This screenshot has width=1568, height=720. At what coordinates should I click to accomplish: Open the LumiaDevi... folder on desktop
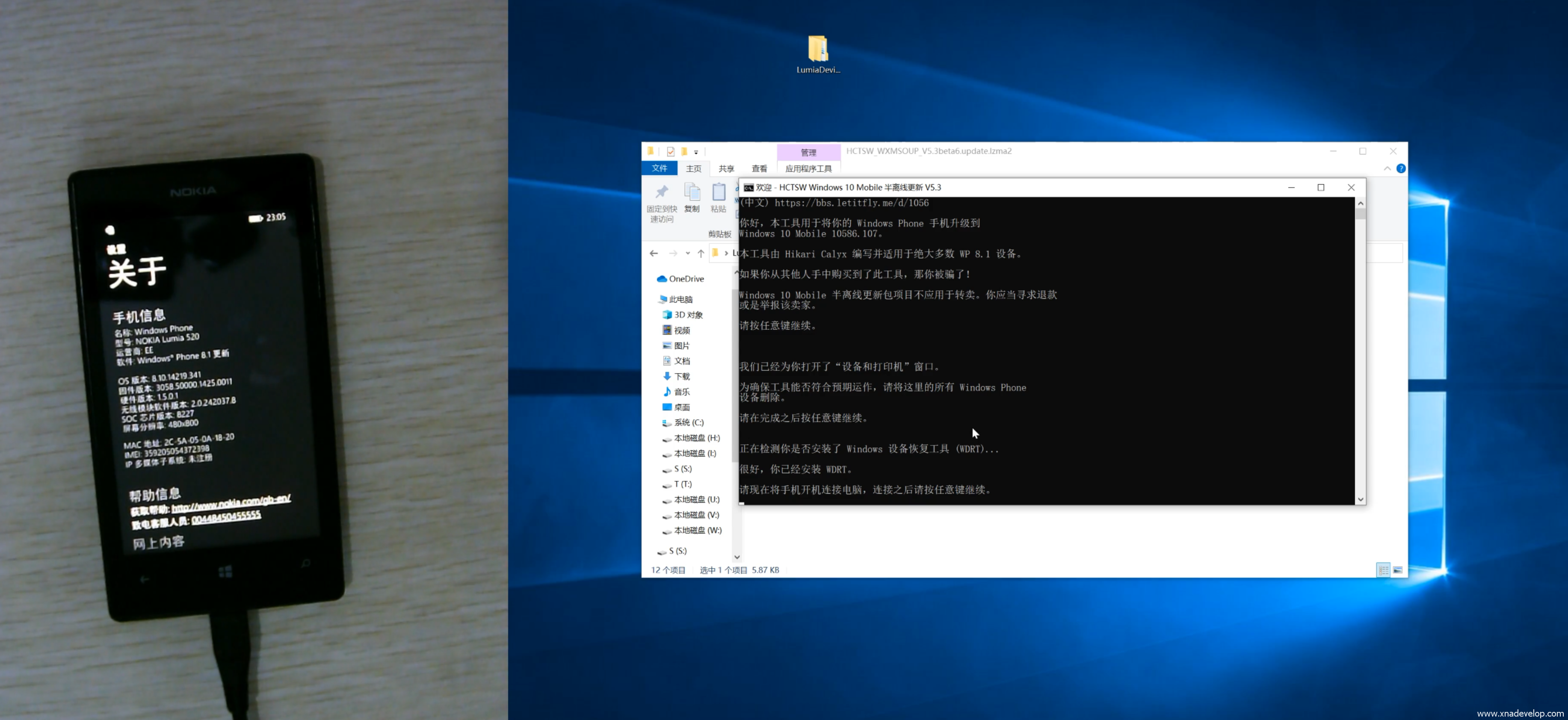tap(817, 50)
